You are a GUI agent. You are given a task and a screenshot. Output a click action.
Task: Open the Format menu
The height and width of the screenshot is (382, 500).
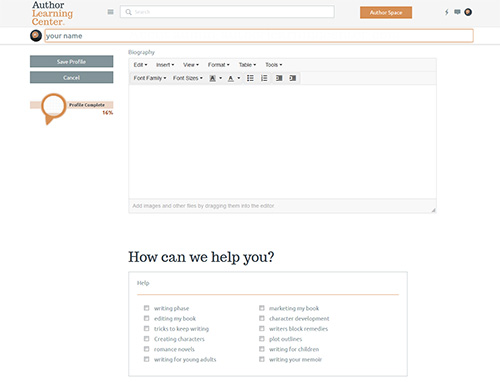coord(219,65)
